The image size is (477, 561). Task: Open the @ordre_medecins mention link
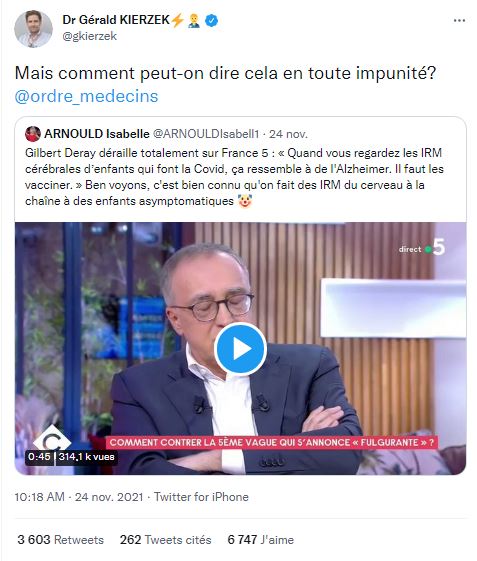click(86, 96)
